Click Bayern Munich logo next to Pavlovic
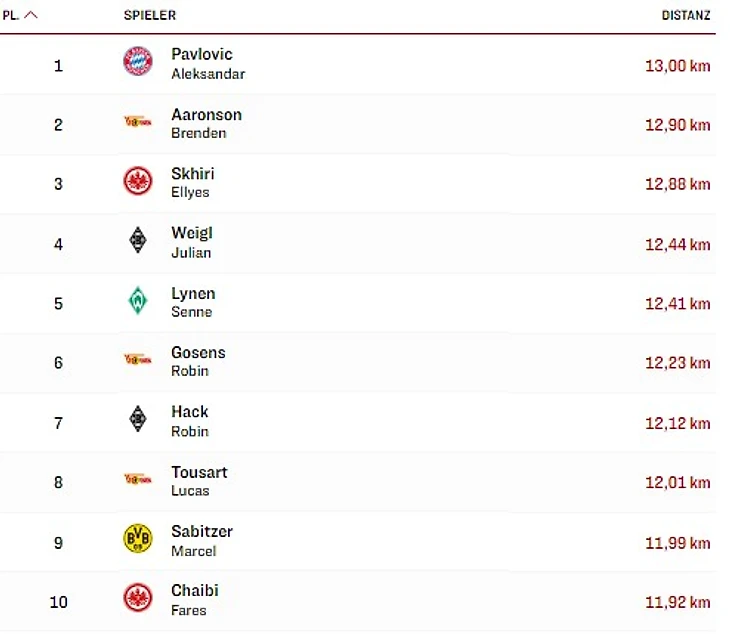 (x=138, y=62)
